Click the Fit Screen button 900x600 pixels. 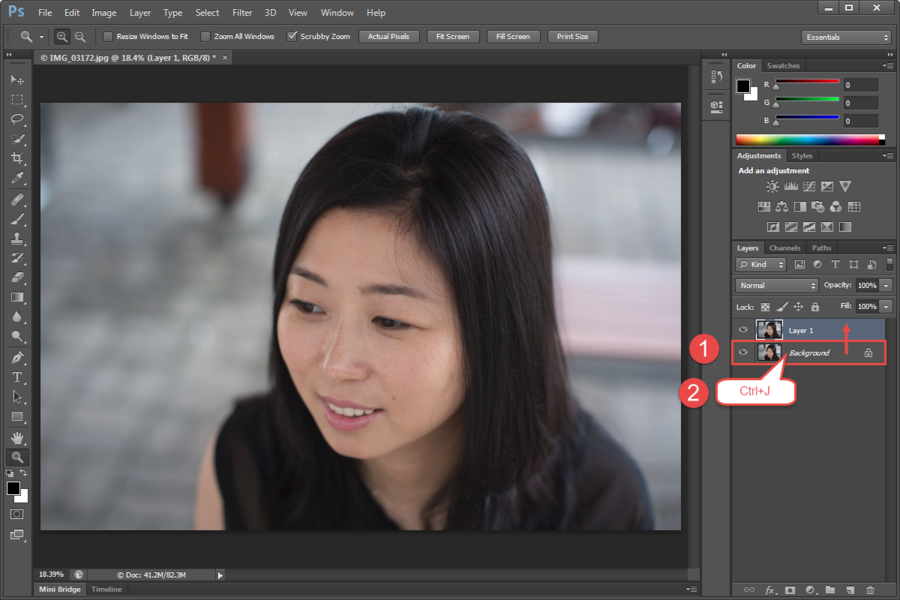pyautogui.click(x=452, y=37)
